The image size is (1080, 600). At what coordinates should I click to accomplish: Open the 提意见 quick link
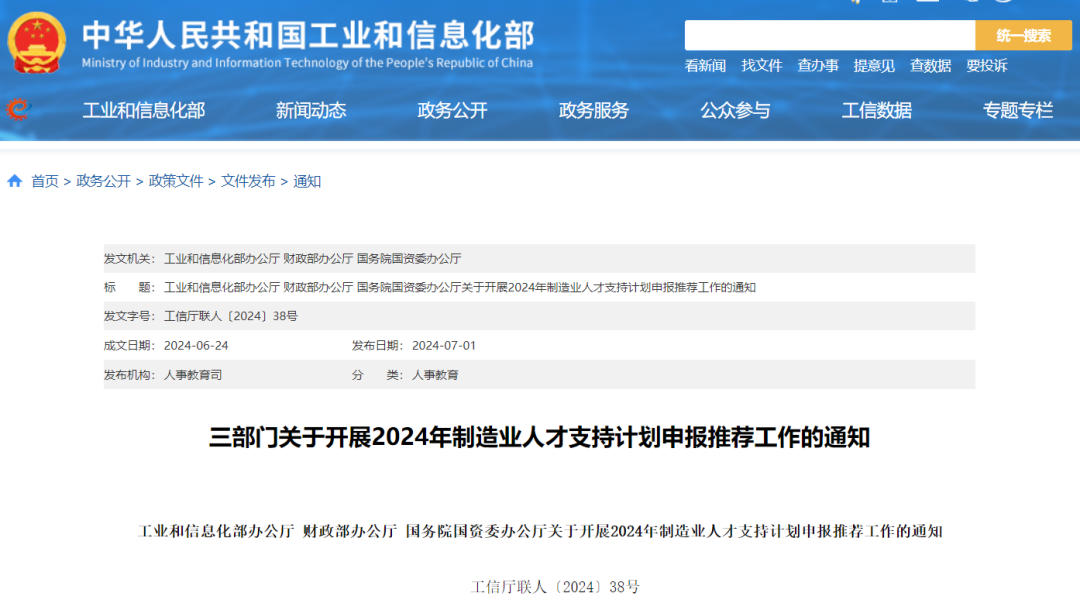coord(874,65)
